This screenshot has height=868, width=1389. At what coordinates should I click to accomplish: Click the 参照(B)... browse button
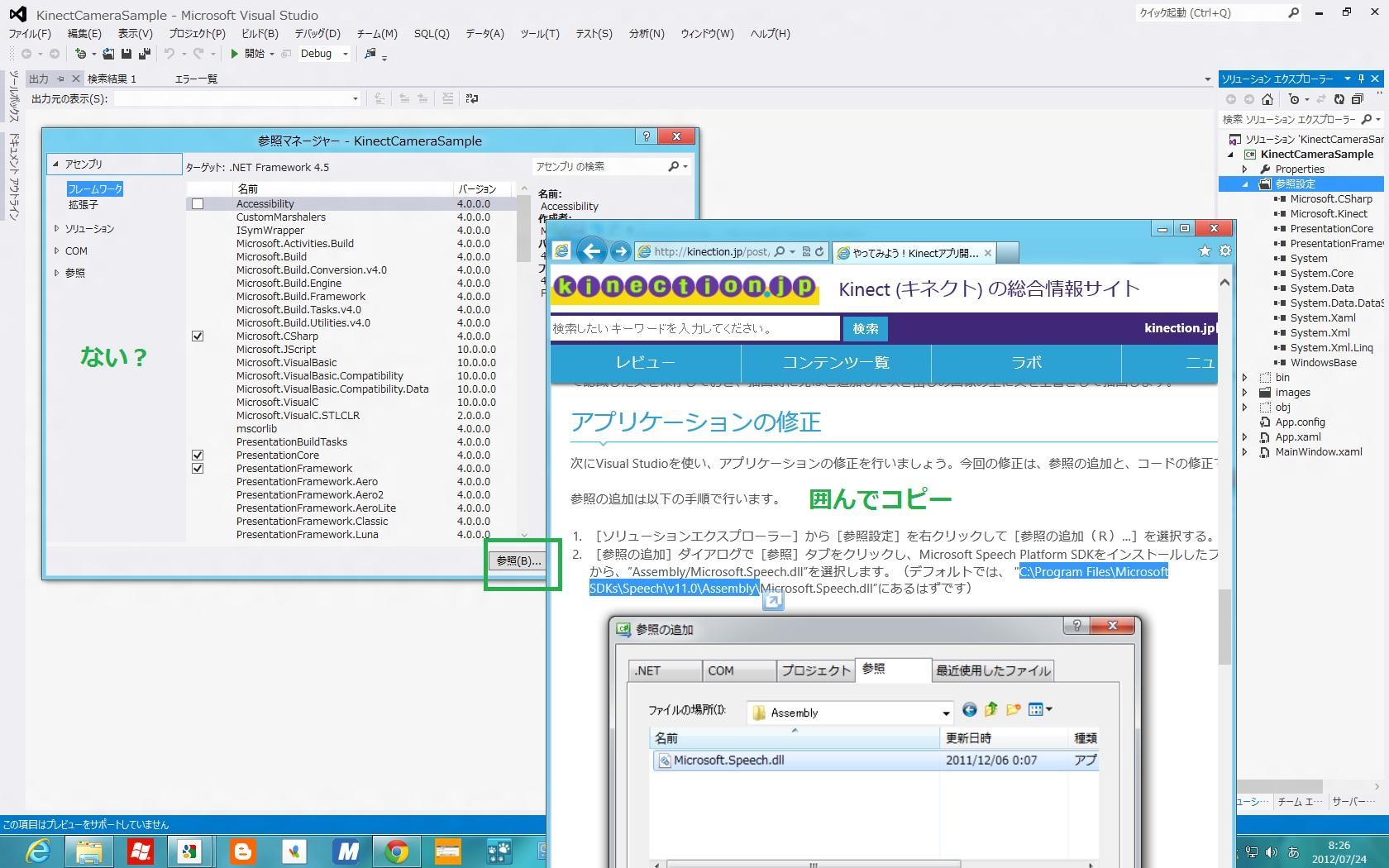(x=518, y=560)
